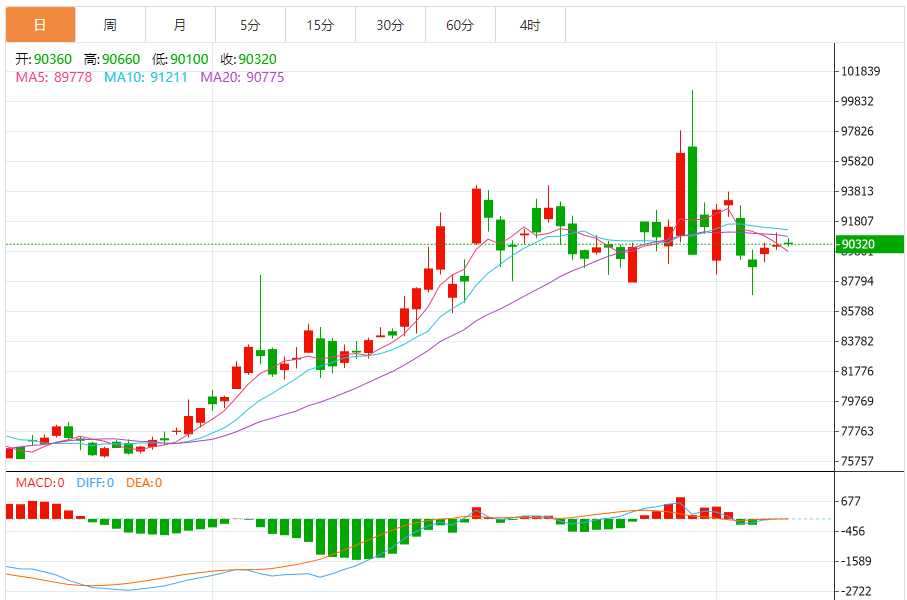The height and width of the screenshot is (600, 907).
Task: Click the opening price 开:90360
Action: coord(44,59)
